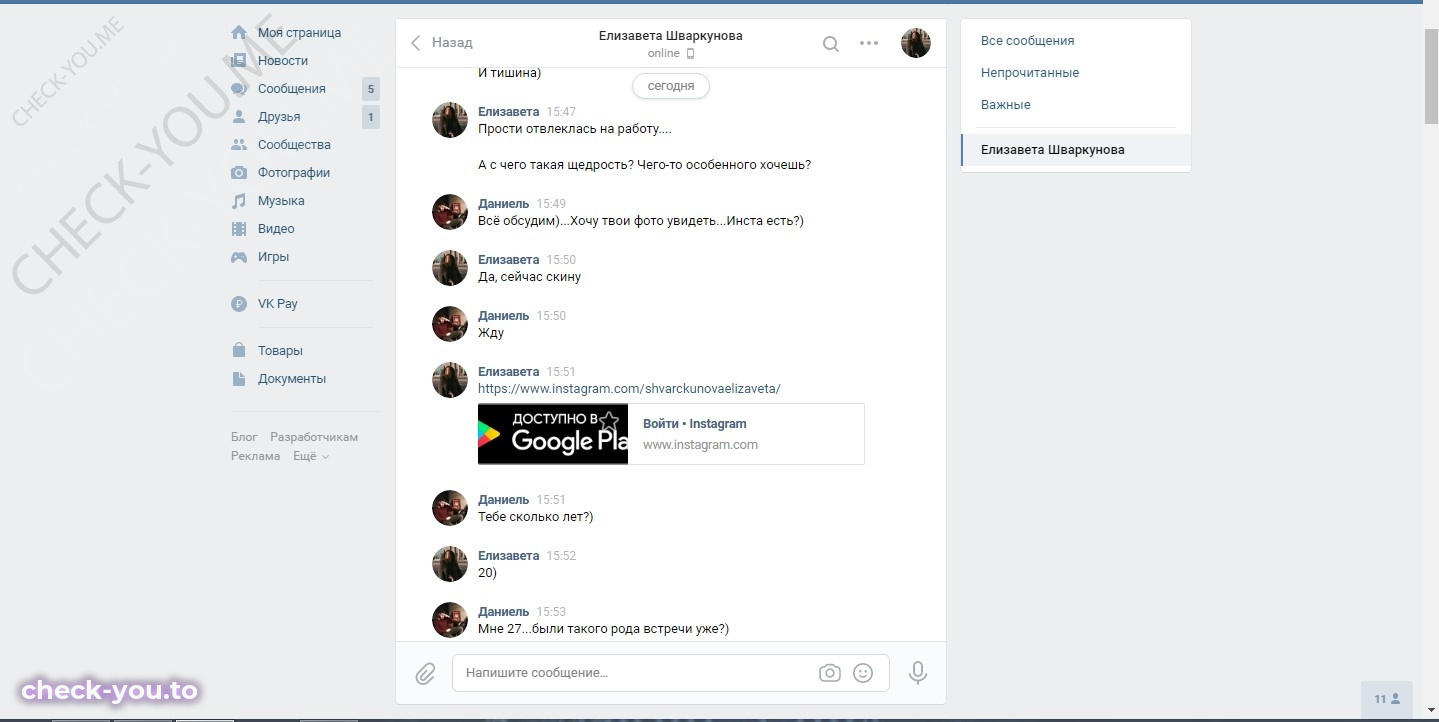Open the Войти • Instagram link preview title
Viewport: 1439px width, 722px height.
[695, 424]
